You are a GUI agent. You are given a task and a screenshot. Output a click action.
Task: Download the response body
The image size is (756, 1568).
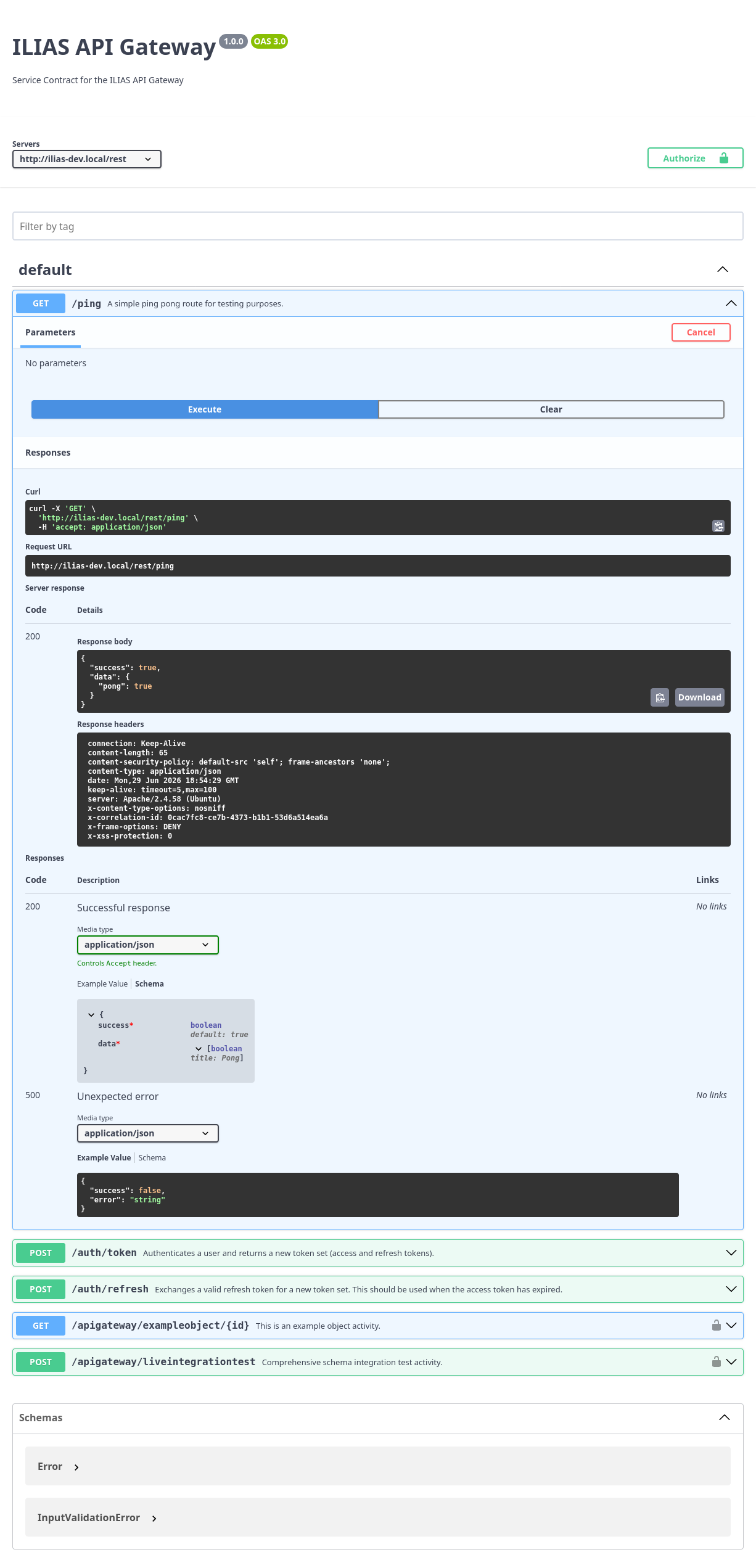700,697
